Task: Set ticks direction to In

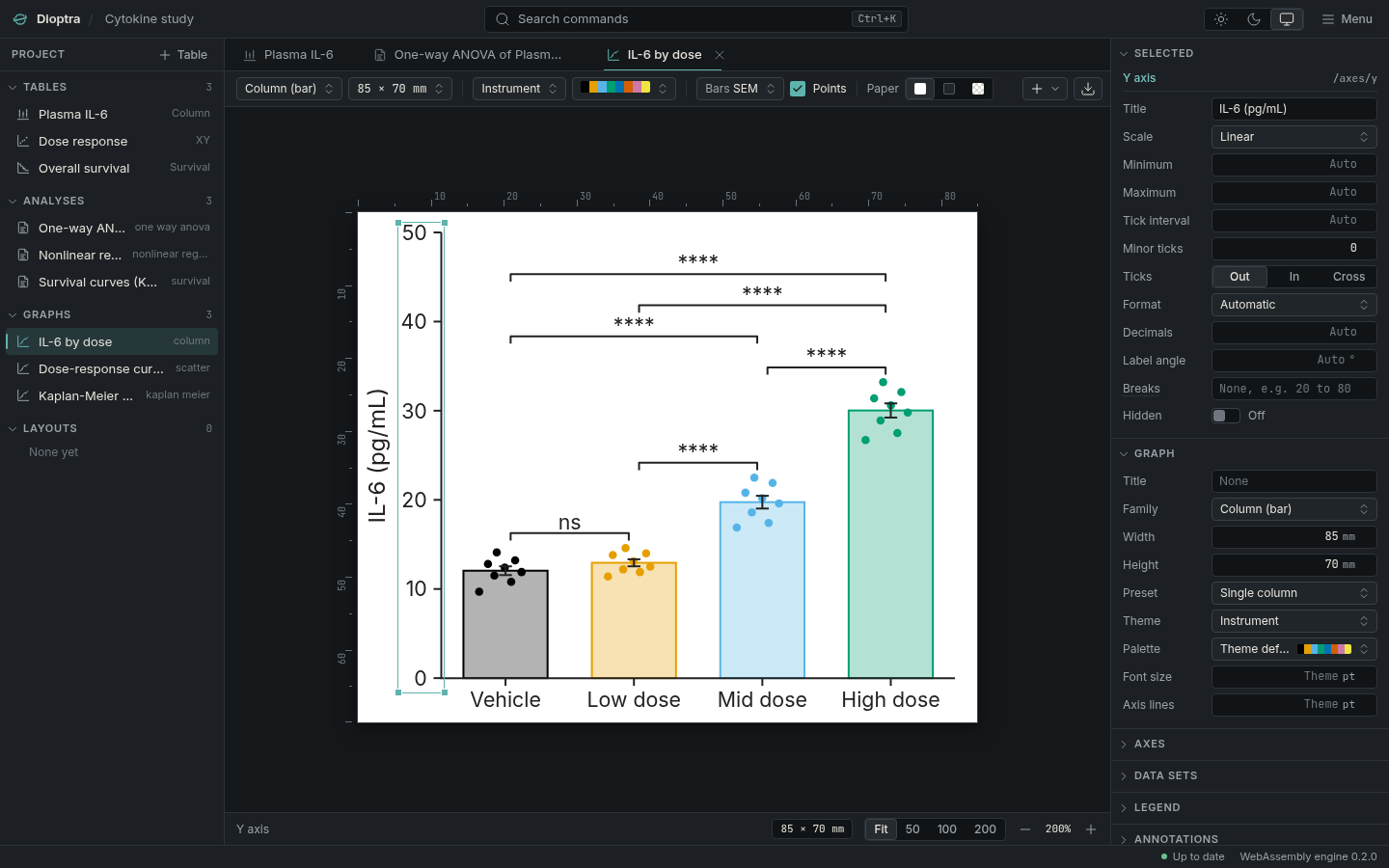Action: (1294, 277)
